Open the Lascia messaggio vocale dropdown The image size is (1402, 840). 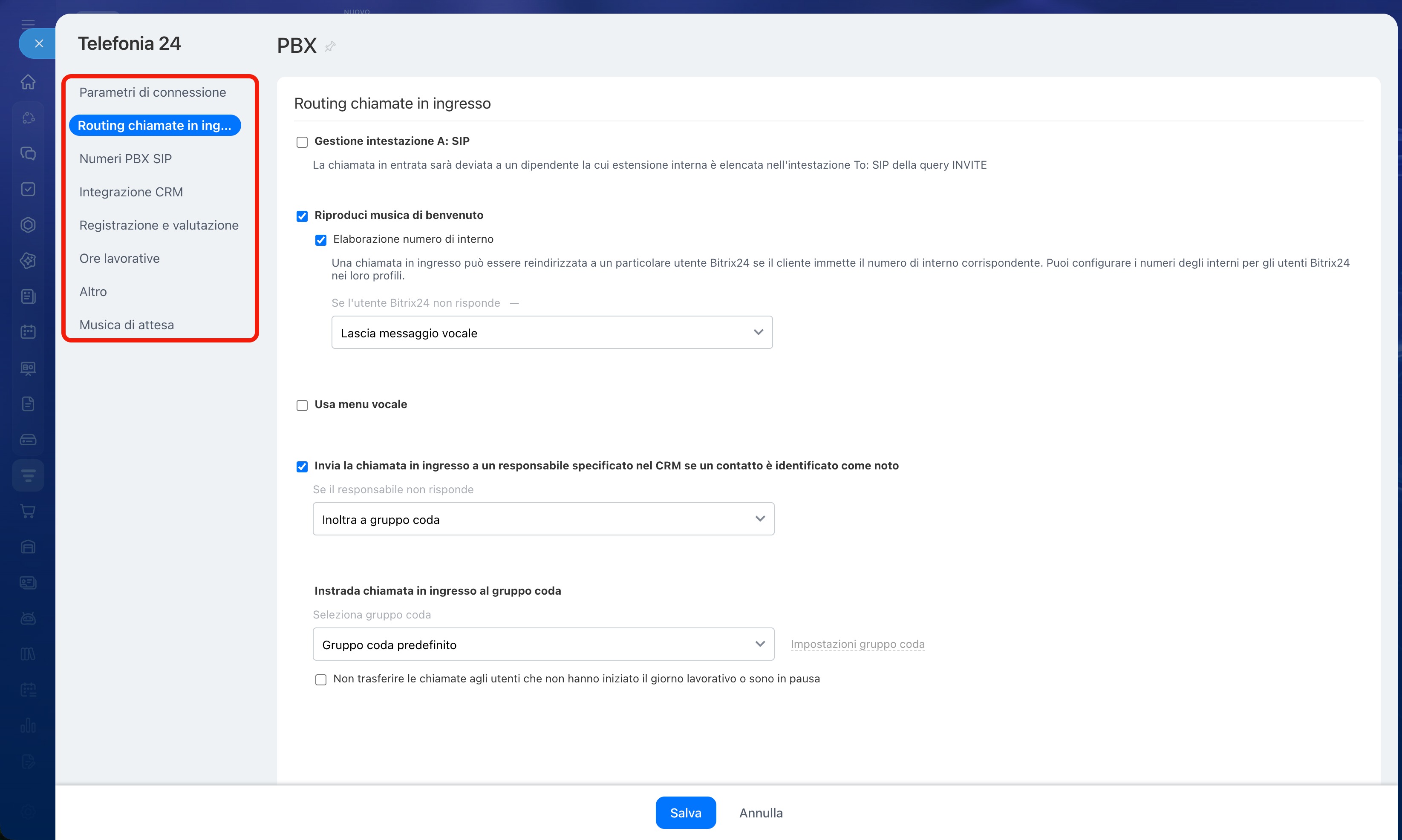(x=552, y=333)
